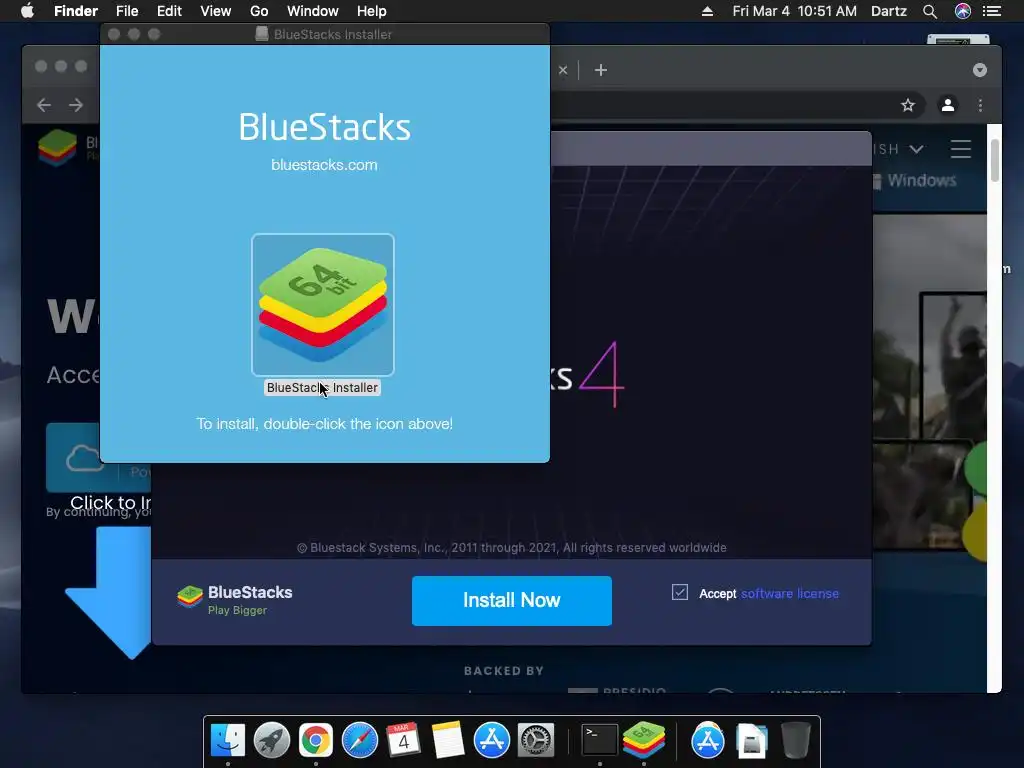Click the Dartz user name in menu bar
The image size is (1024, 768).
tap(889, 11)
